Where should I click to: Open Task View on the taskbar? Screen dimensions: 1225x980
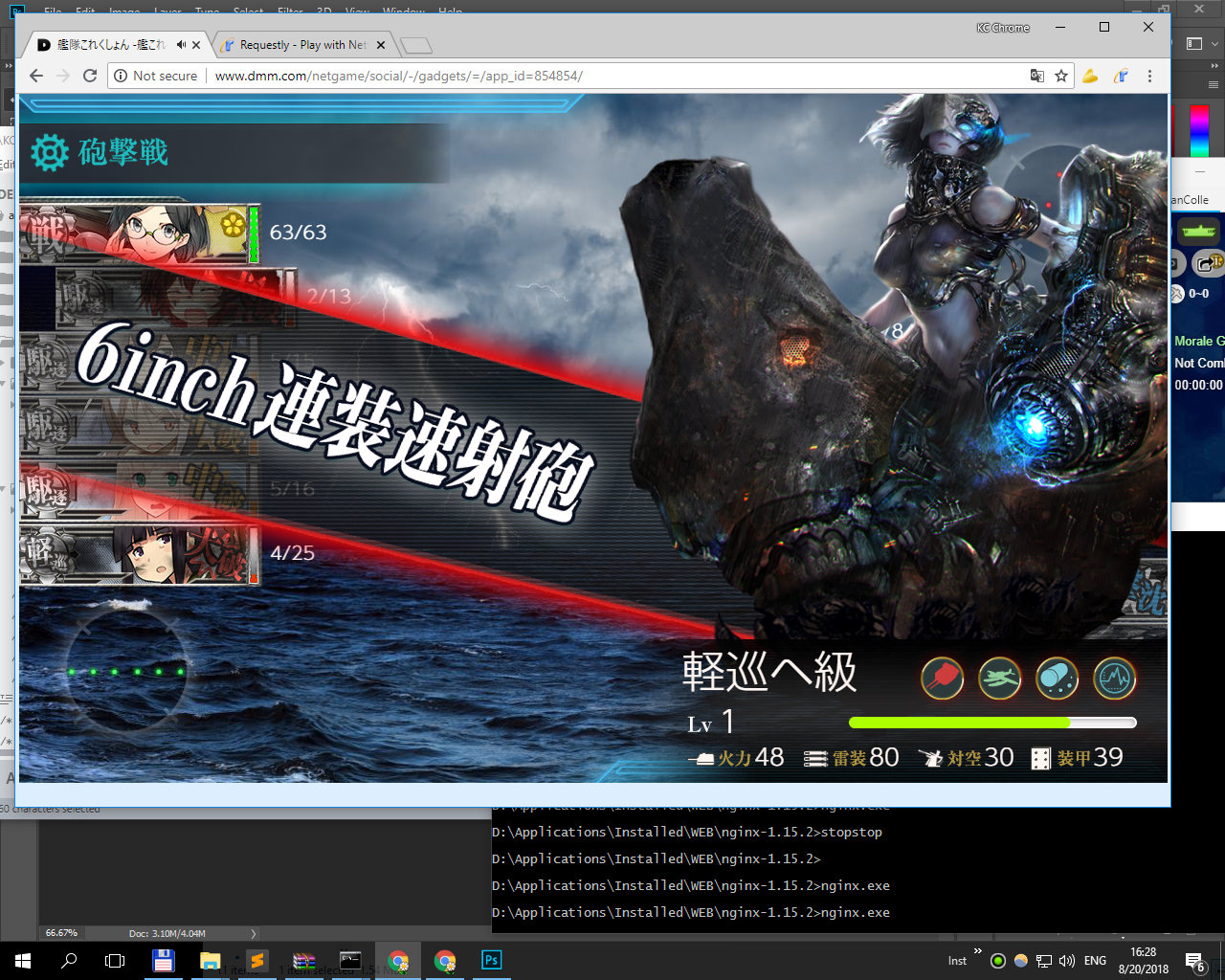115,960
